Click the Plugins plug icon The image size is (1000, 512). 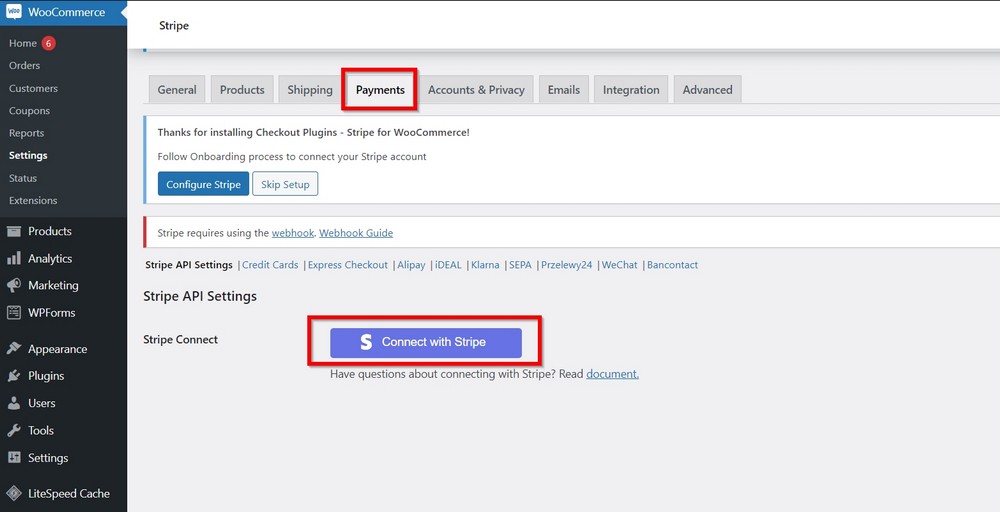click(13, 376)
